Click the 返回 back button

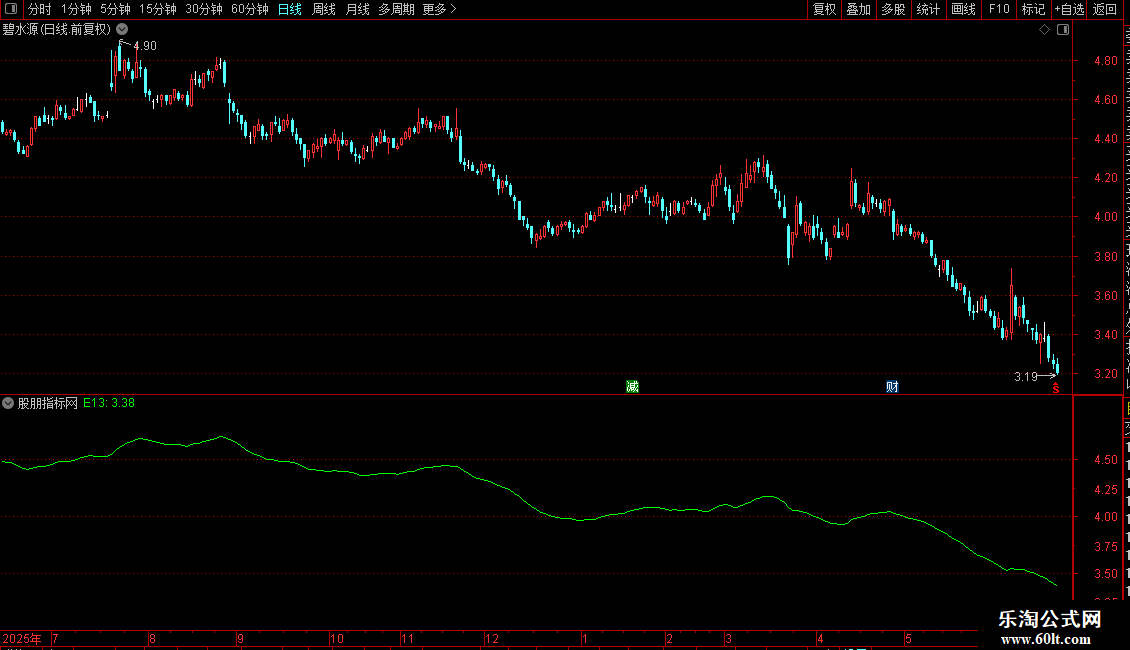click(x=1104, y=9)
